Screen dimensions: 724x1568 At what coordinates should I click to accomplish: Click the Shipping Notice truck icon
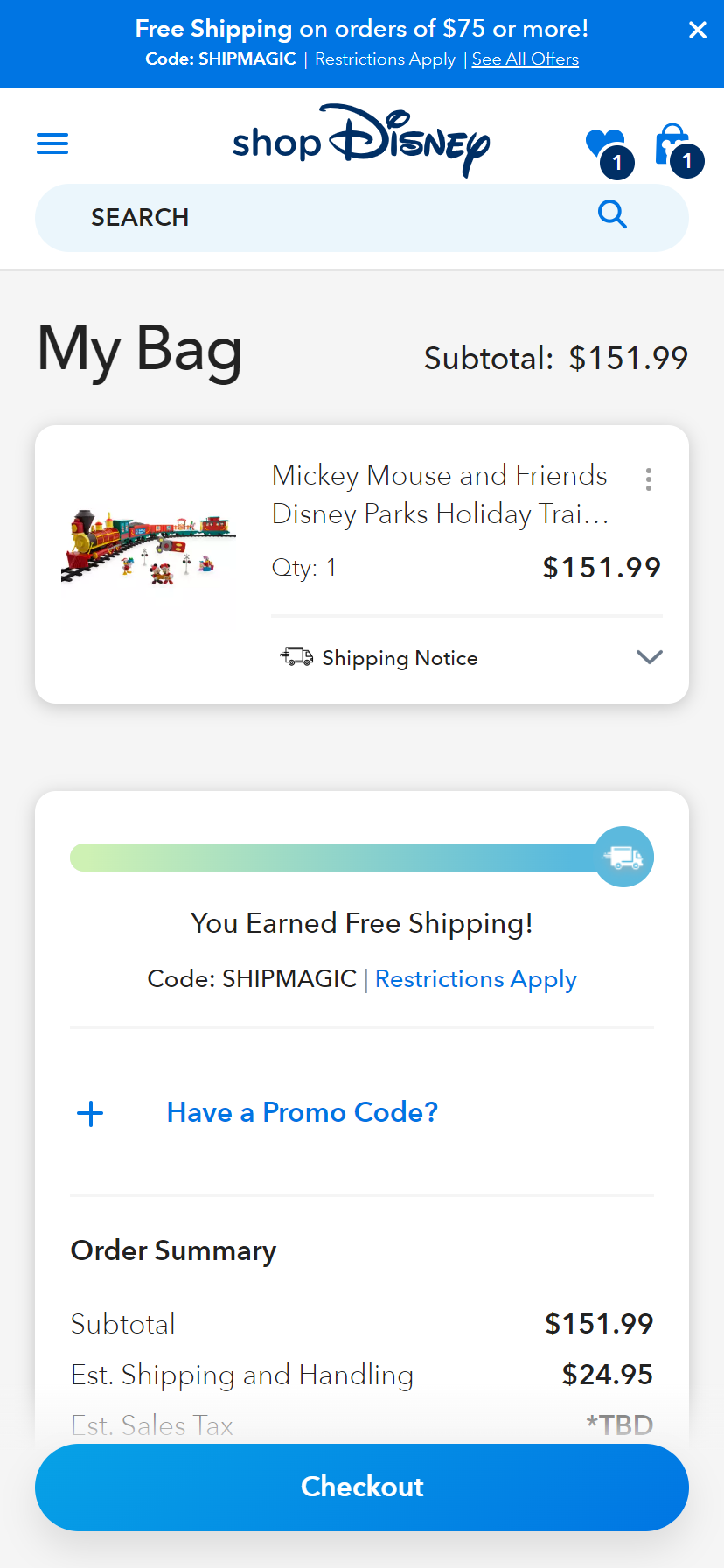296,657
